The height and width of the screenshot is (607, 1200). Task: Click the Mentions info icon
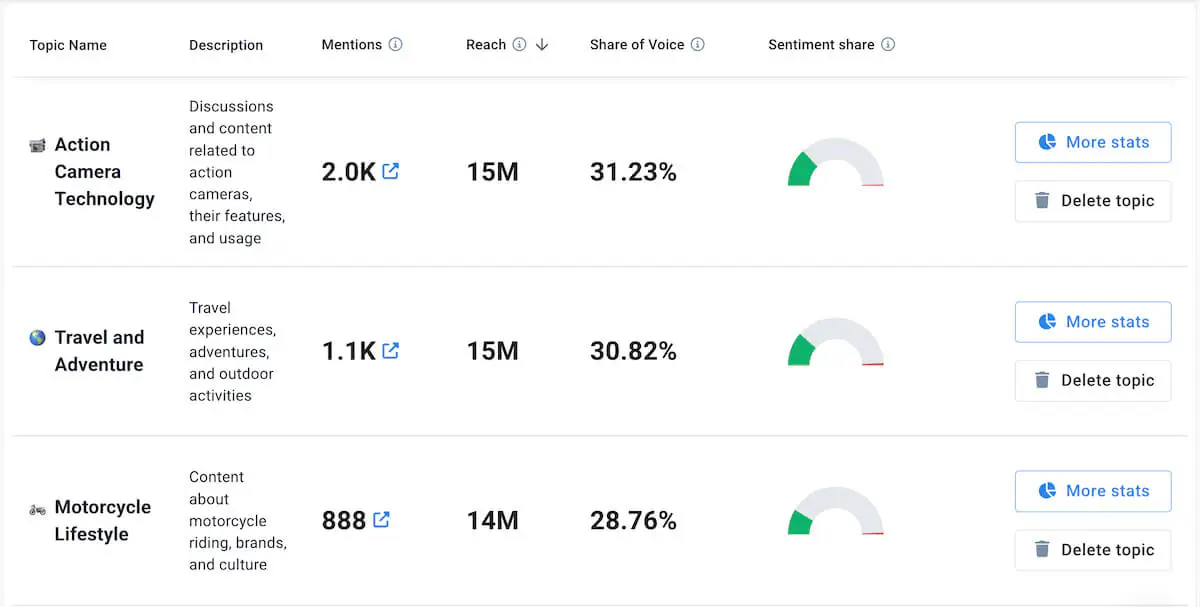(394, 44)
